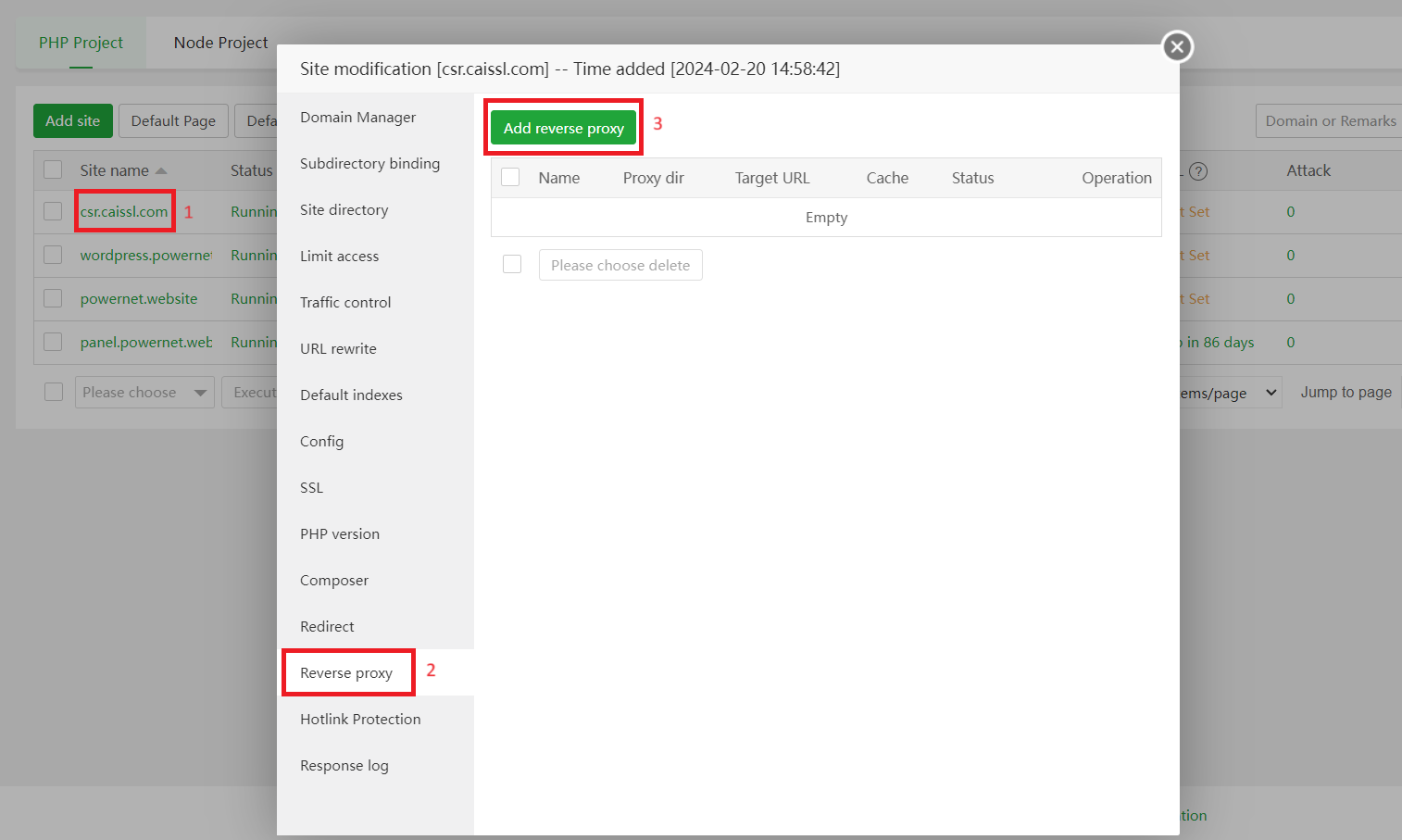Sort by Site name arrow

click(161, 171)
